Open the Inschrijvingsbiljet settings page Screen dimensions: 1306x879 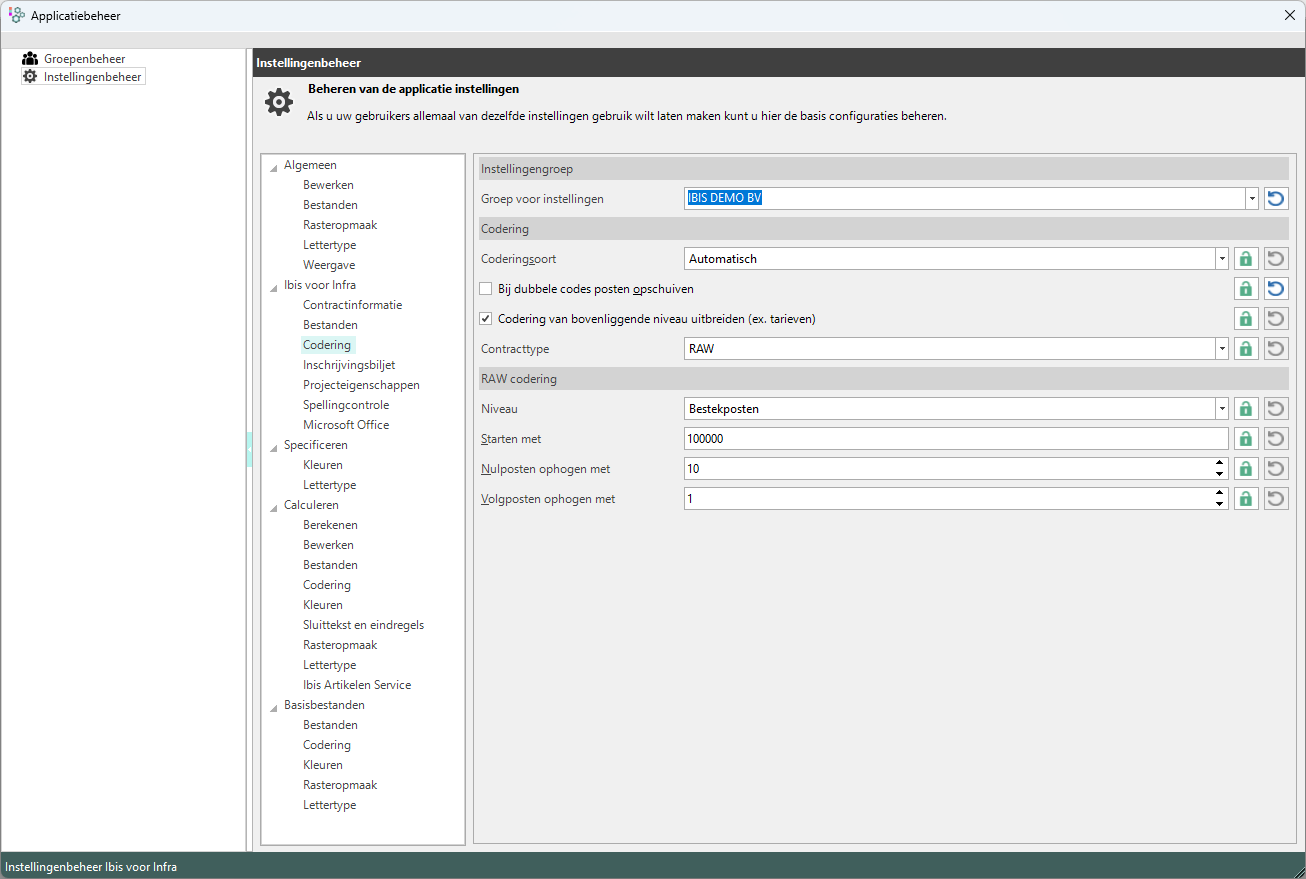pyautogui.click(x=349, y=365)
